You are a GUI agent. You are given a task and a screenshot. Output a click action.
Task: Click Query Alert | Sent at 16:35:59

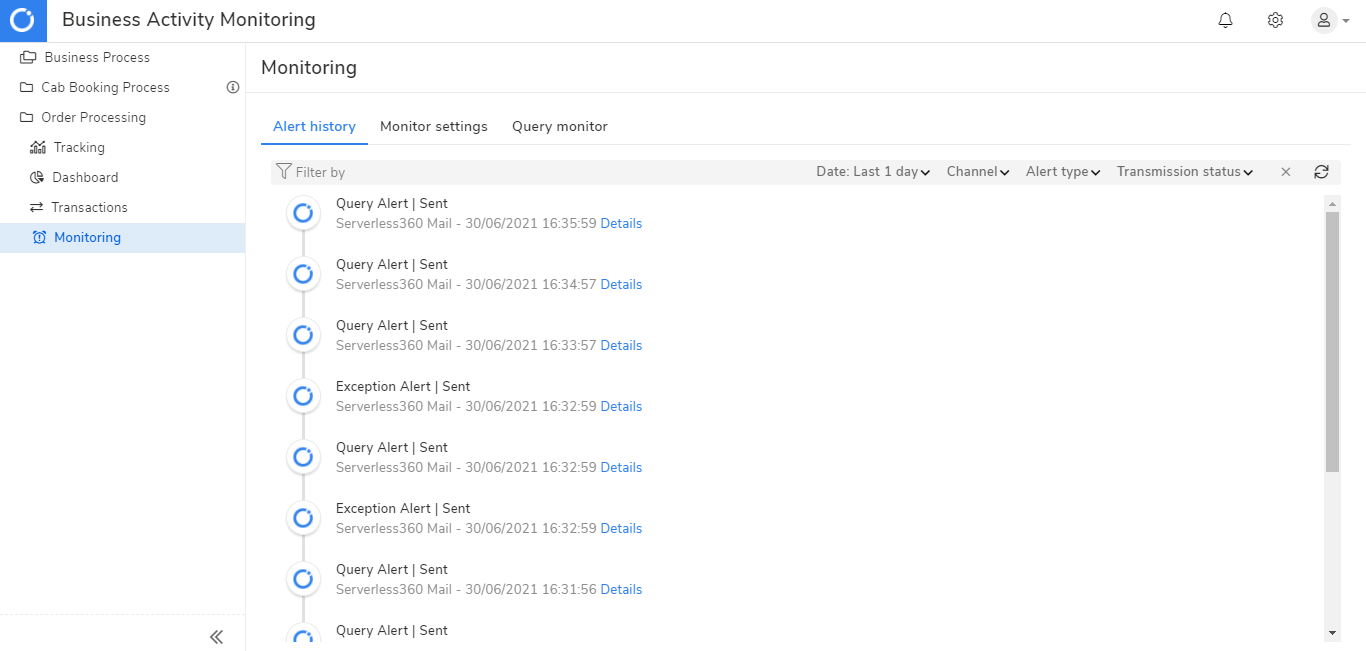pos(392,203)
